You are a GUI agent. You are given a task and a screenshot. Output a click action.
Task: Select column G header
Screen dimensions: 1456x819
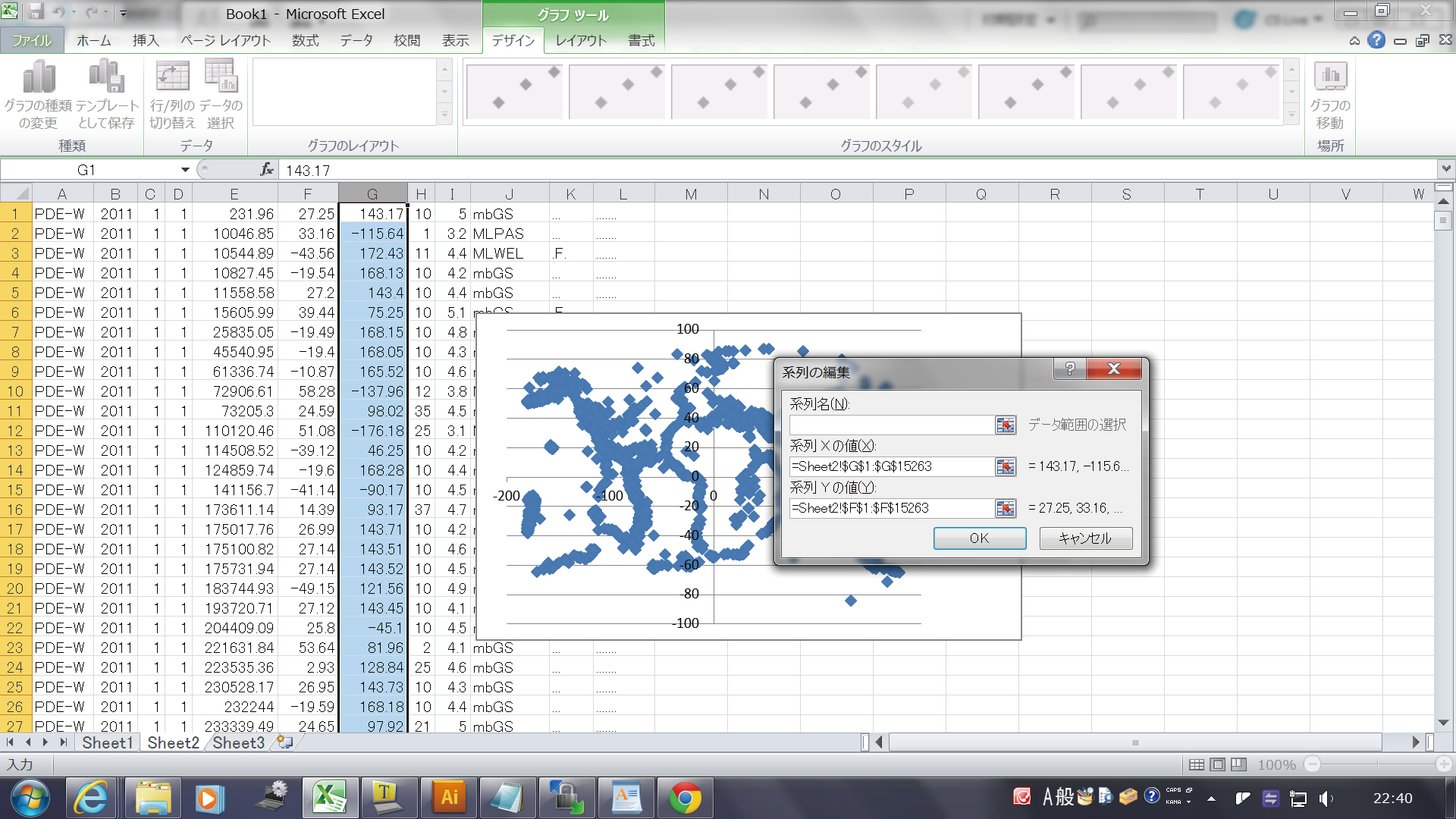372,193
